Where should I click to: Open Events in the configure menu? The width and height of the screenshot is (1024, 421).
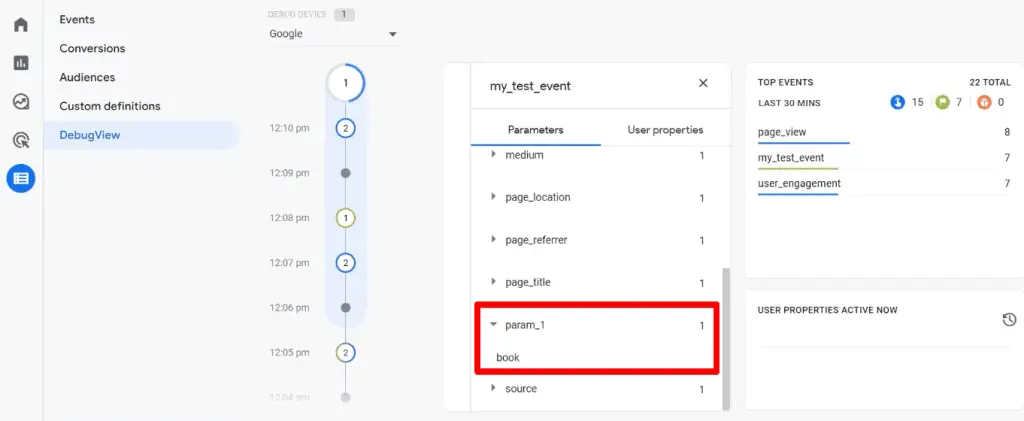coord(77,20)
